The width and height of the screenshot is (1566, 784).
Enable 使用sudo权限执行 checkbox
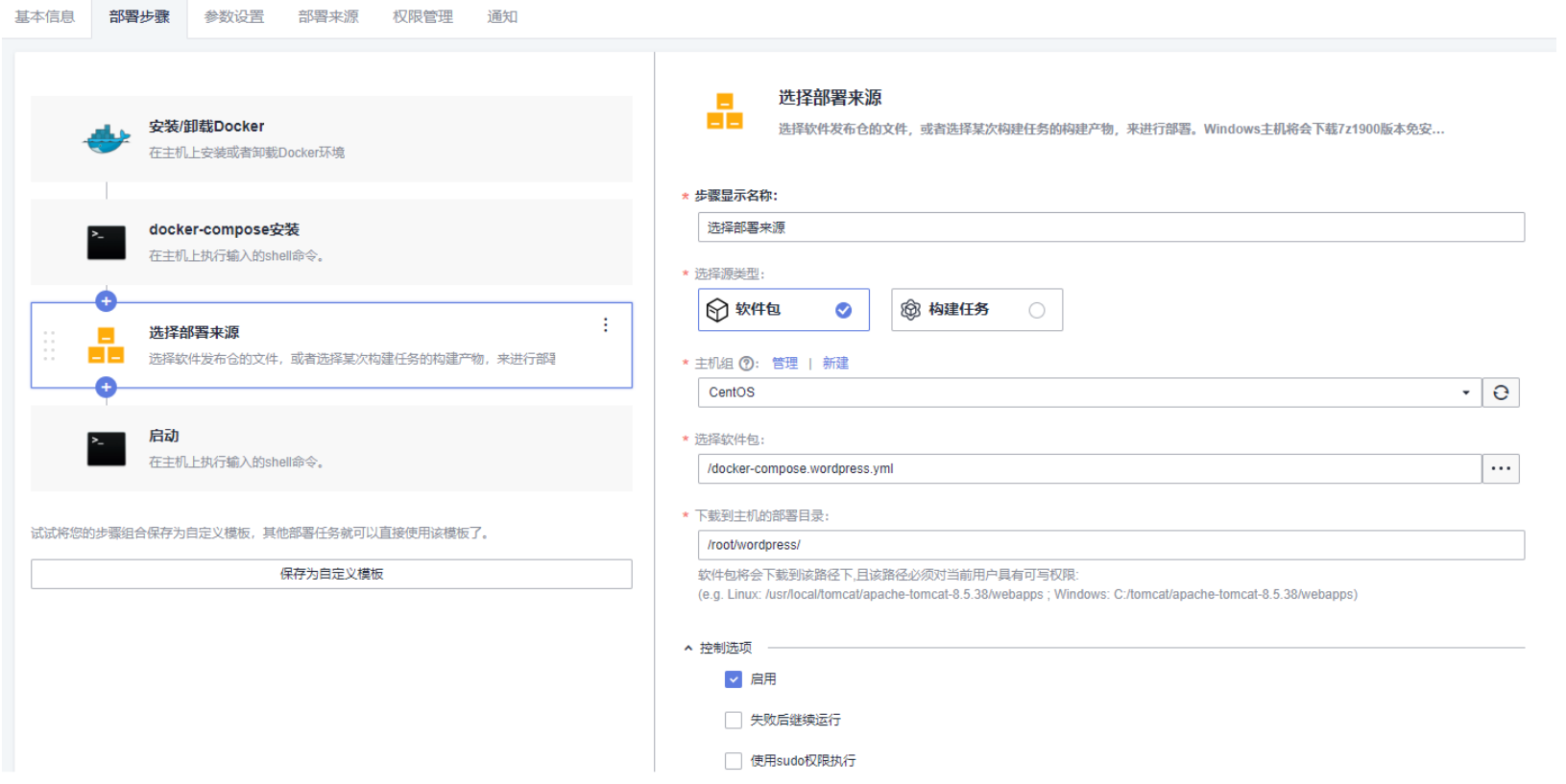[x=734, y=761]
